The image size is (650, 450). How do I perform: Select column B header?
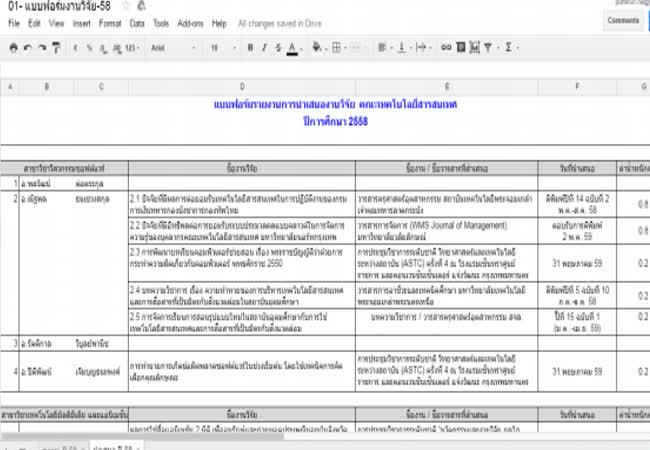pyautogui.click(x=46, y=87)
